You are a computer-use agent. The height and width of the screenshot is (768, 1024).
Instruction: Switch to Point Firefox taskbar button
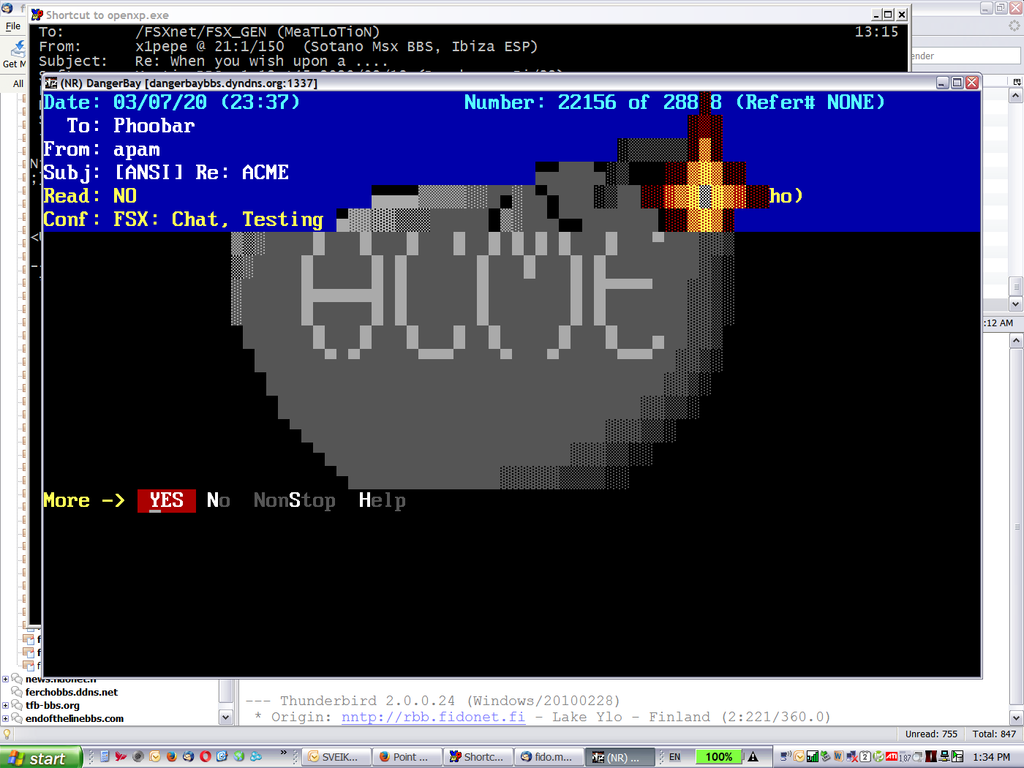(408, 757)
